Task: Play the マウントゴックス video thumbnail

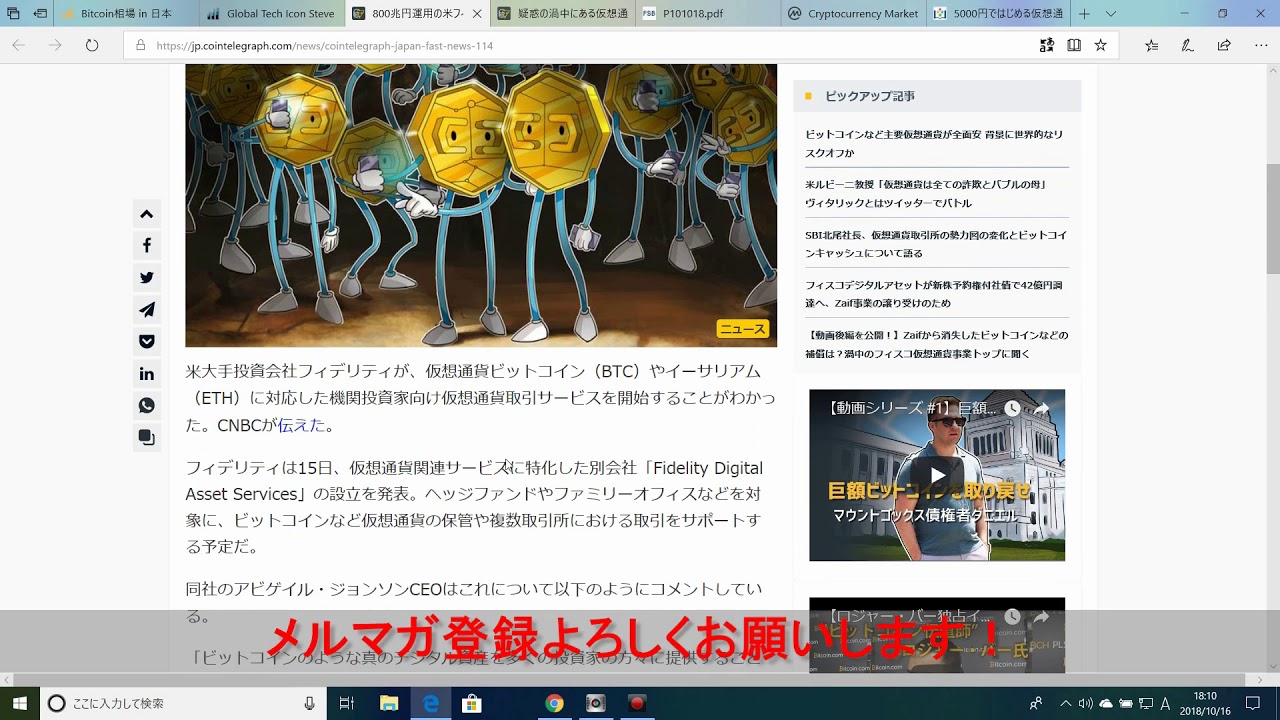Action: click(x=937, y=475)
